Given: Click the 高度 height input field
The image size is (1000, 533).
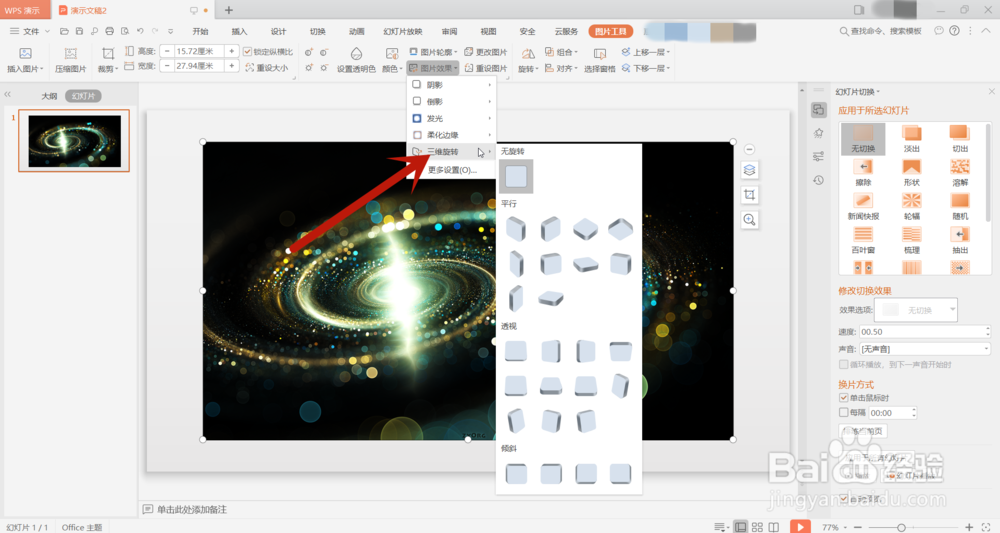Looking at the screenshot, I should [x=199, y=51].
